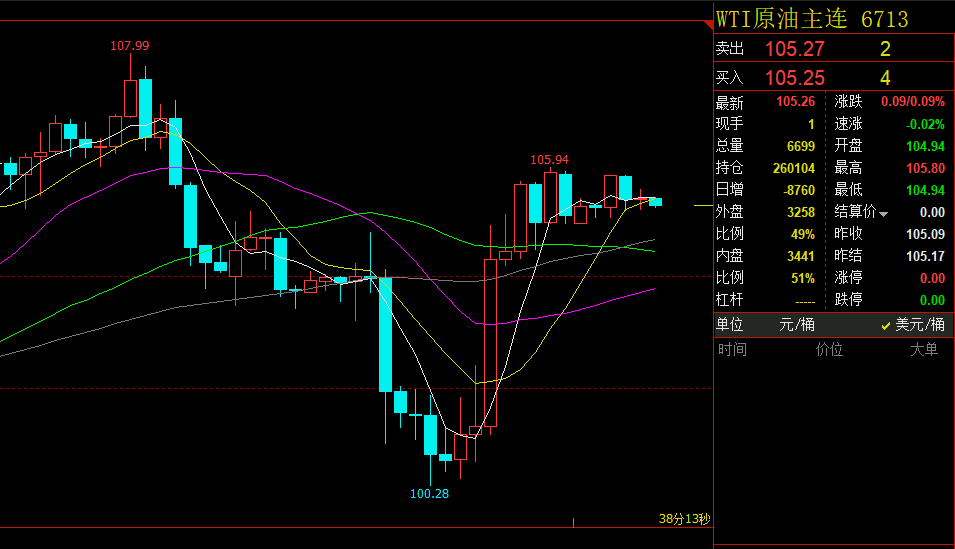
Task: Select the 元/桶 unit option
Action: click(797, 325)
